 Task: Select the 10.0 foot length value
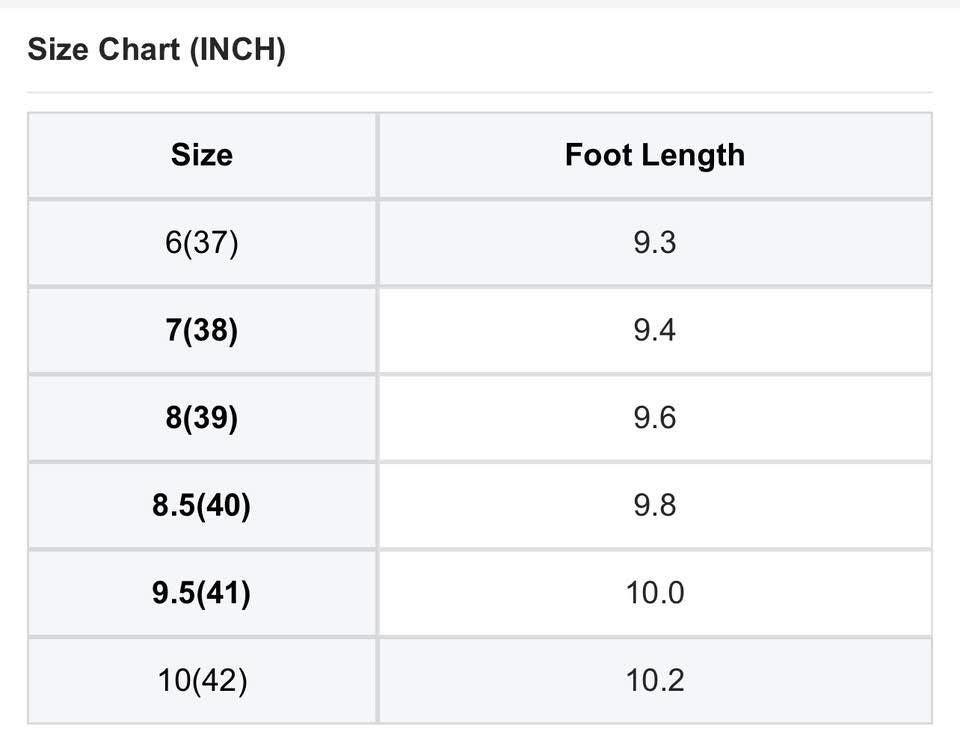pyautogui.click(x=655, y=593)
